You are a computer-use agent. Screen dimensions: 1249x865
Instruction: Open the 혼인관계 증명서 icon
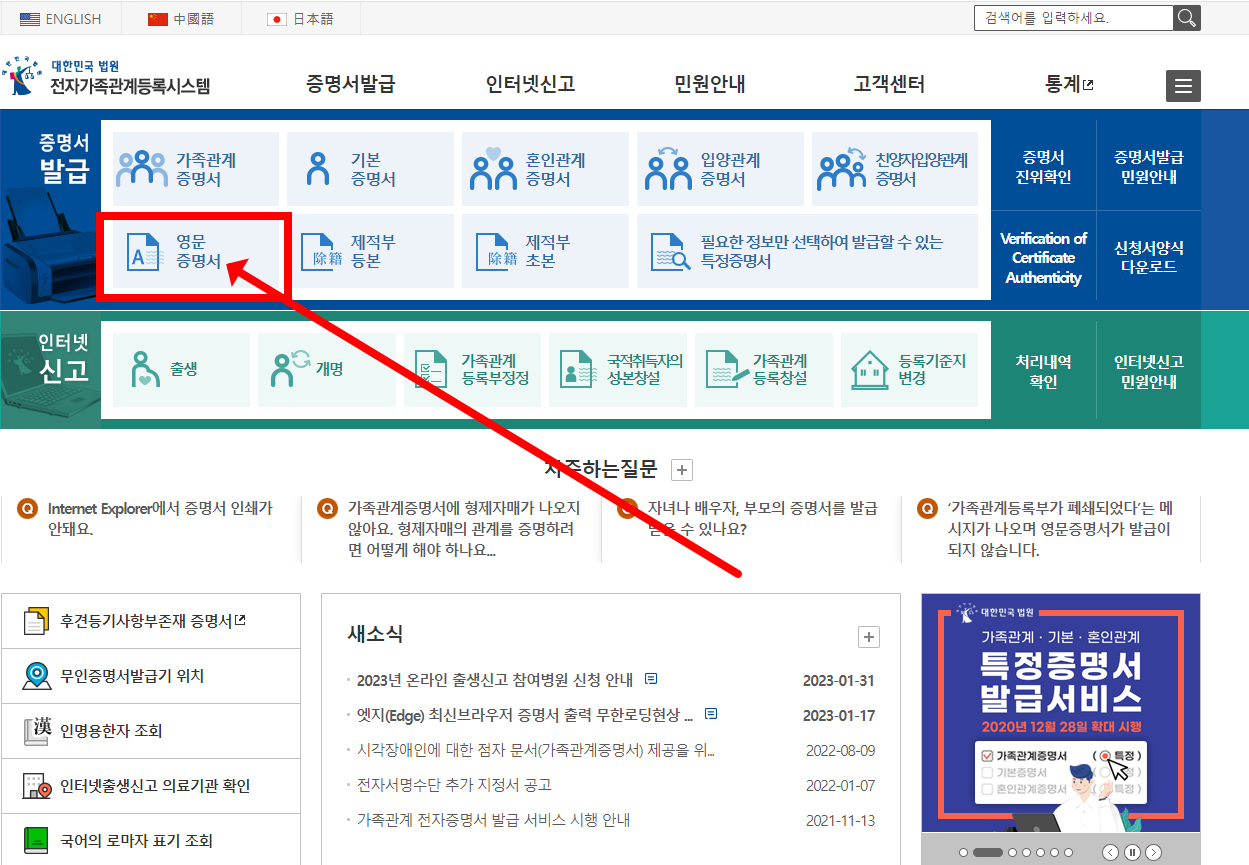click(x=545, y=168)
